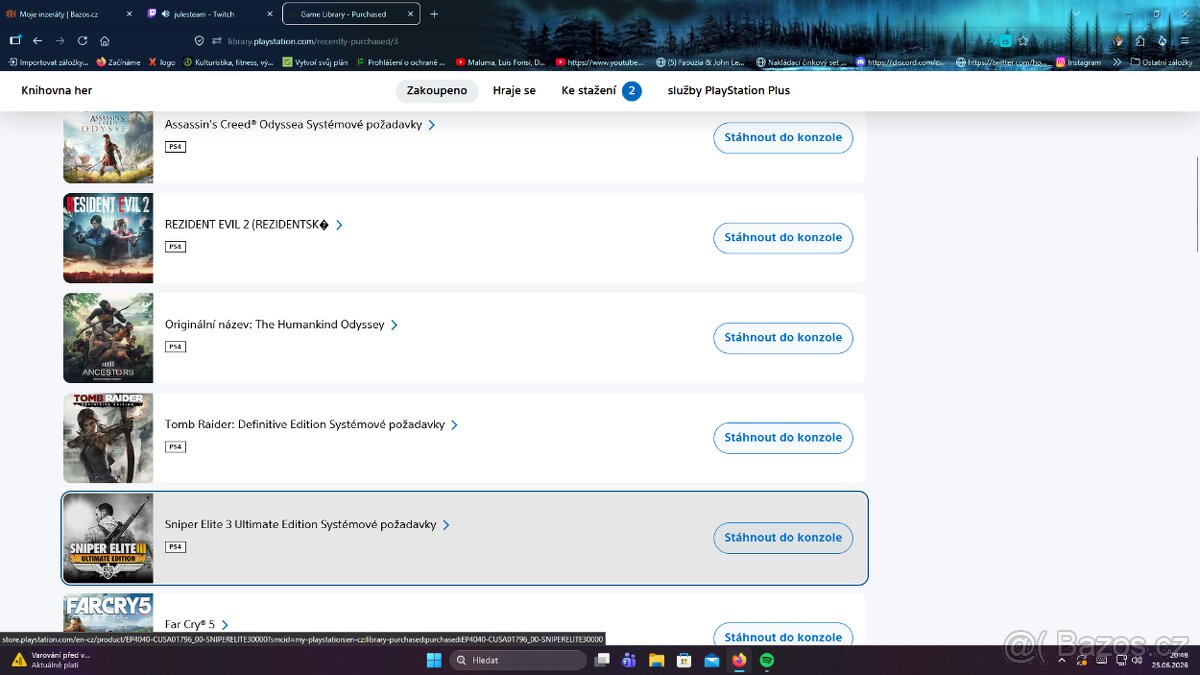This screenshot has width=1200, height=675.
Task: Expand chevron next to Tomb Raider title
Action: [x=454, y=425]
